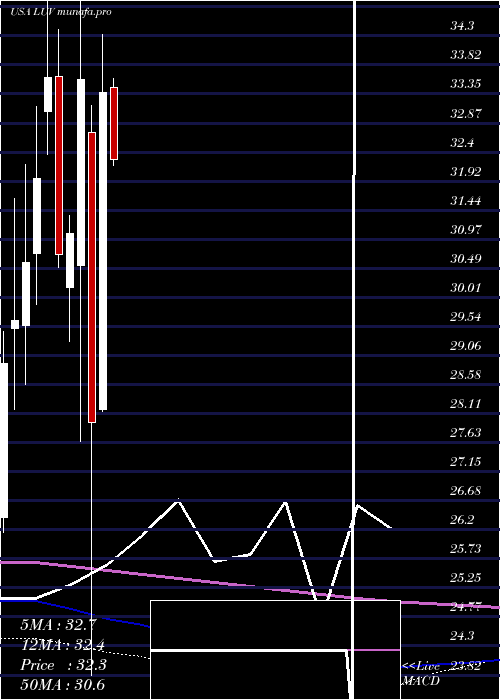Click the last red candlestick body
Image resolution: width=500 pixels, height=700 pixels.
click(x=114, y=123)
